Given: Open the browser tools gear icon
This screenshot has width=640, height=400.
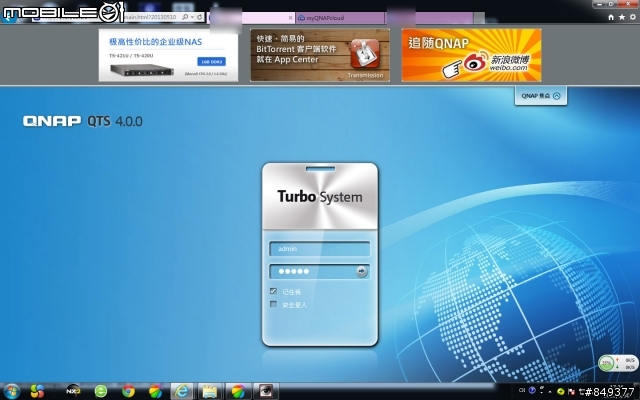Looking at the screenshot, I should [x=633, y=17].
